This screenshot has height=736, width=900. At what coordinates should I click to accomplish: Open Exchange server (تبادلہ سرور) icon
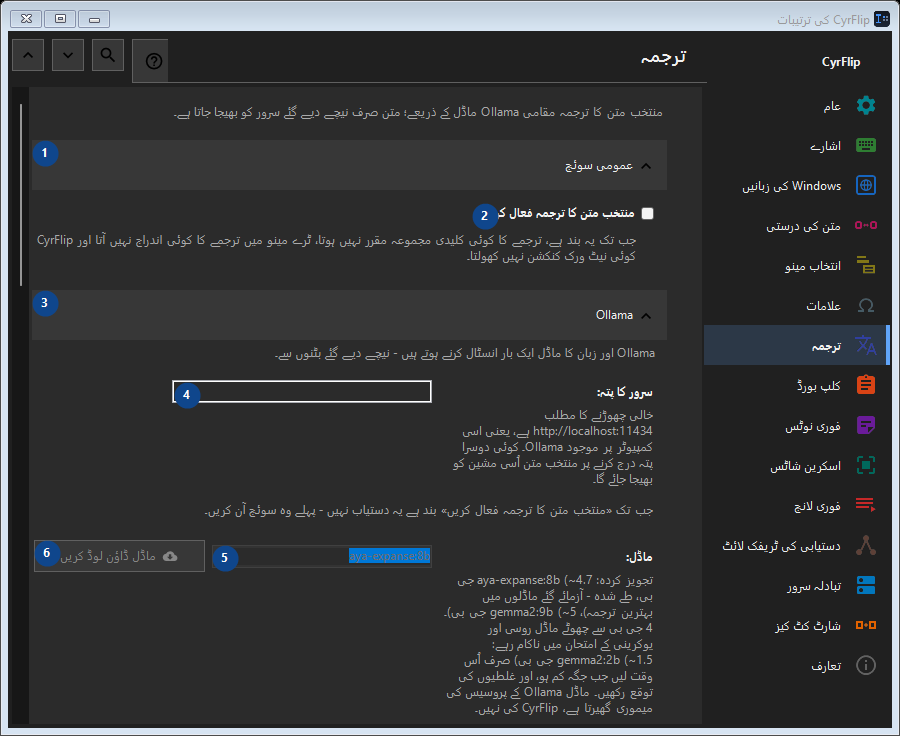[866, 585]
